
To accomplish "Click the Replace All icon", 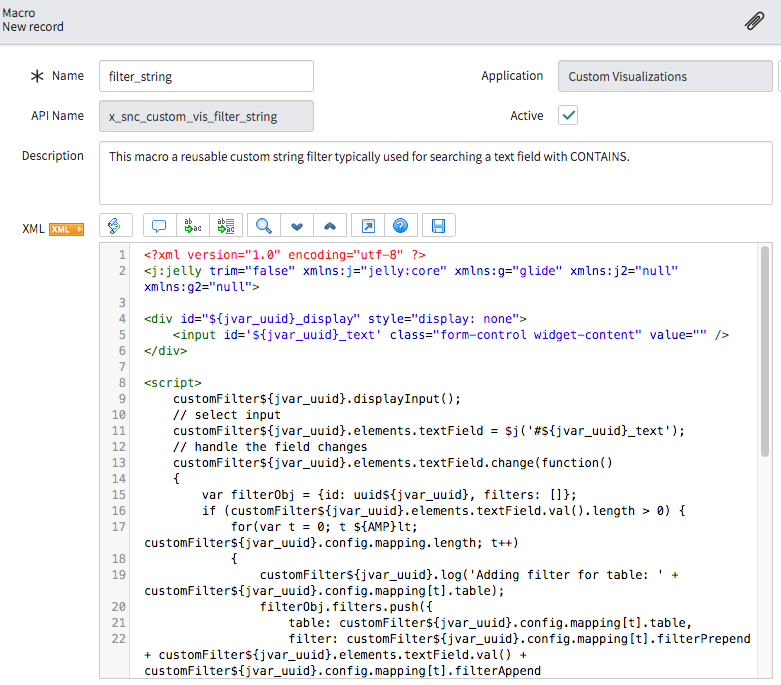I will 225,225.
